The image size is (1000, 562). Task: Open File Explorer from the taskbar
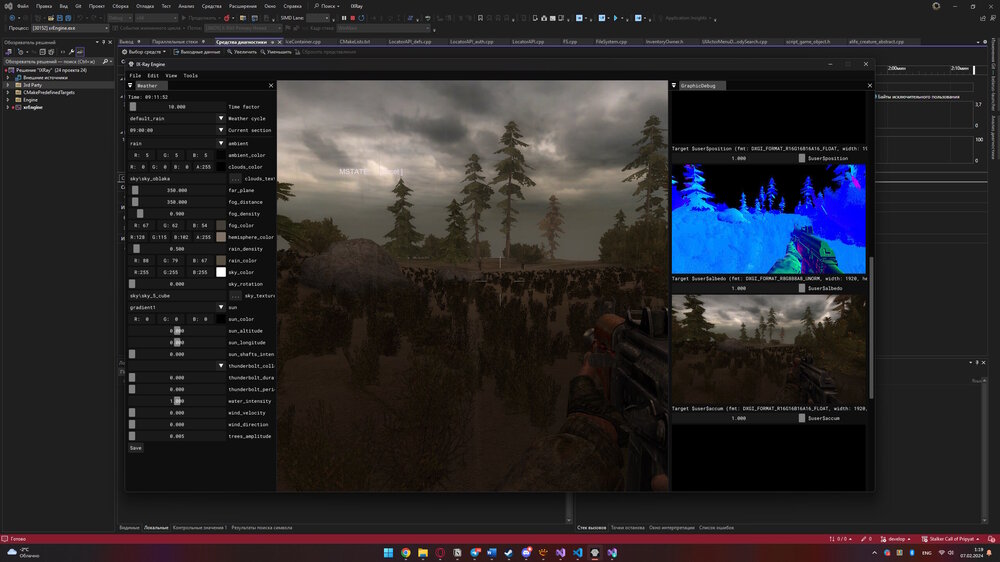click(x=423, y=552)
